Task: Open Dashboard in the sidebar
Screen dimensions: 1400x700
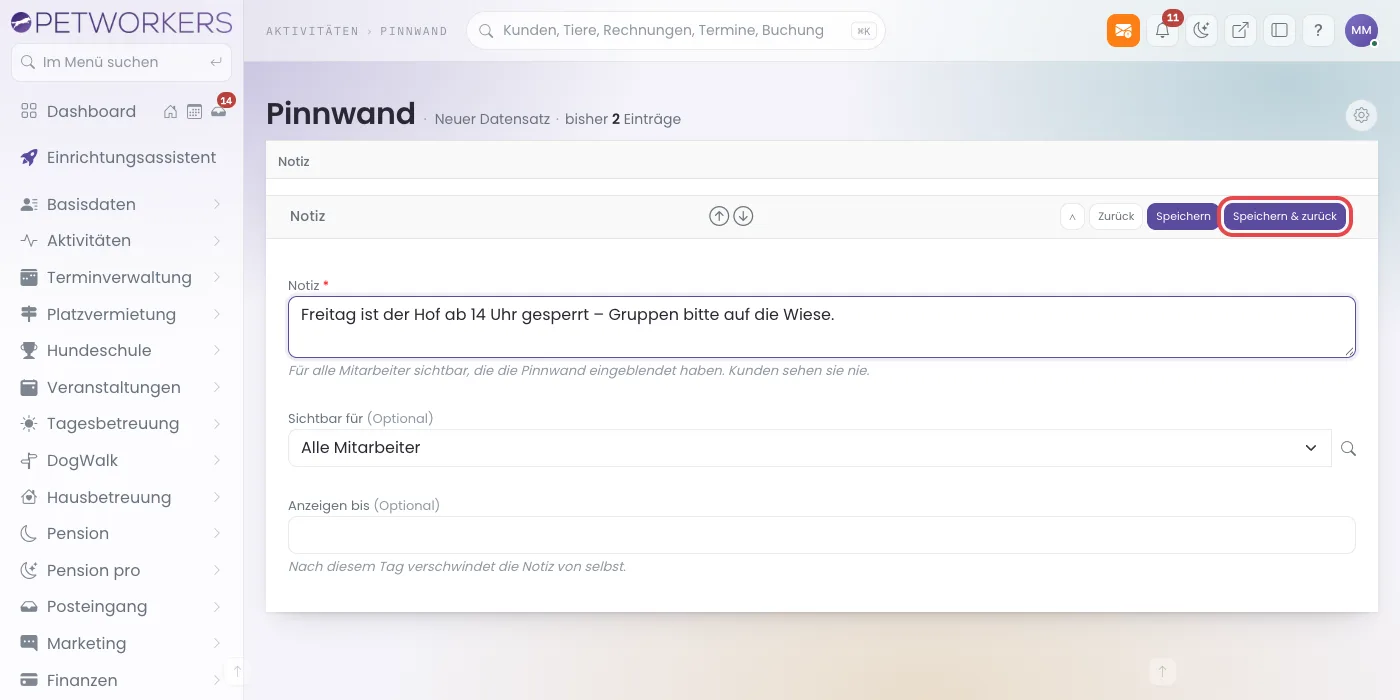Action: point(91,112)
